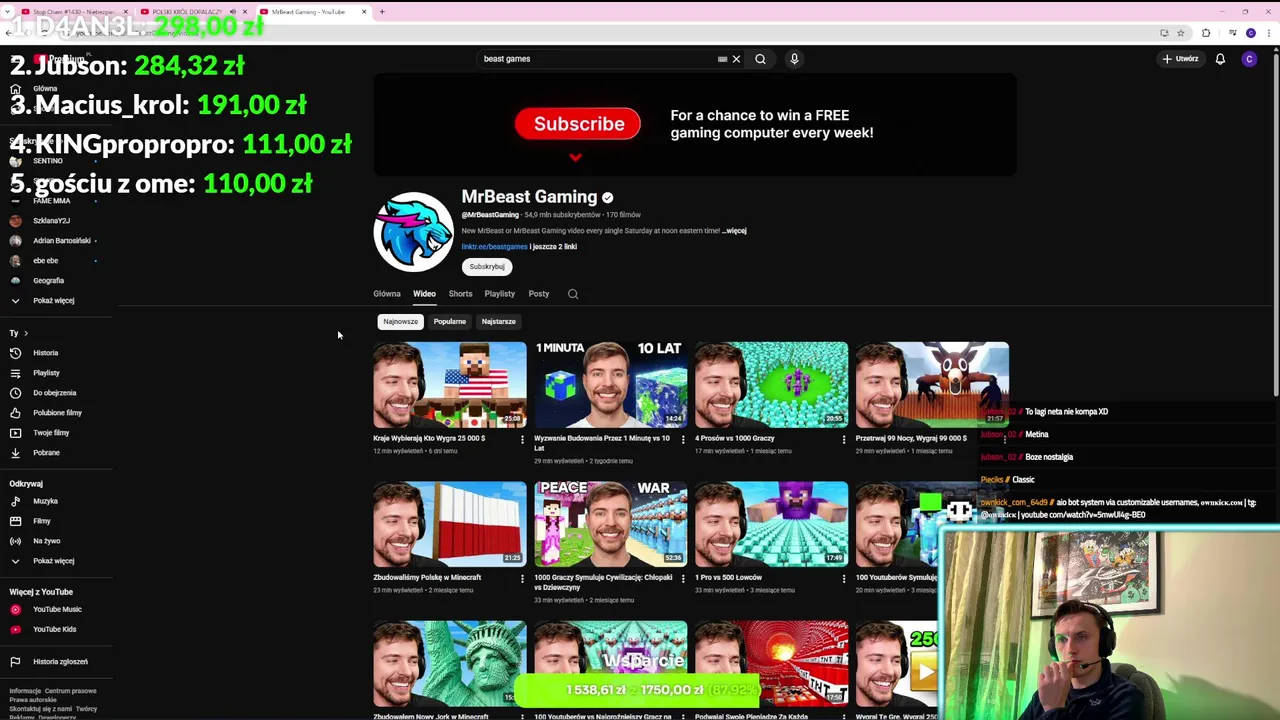The width and height of the screenshot is (1280, 720).
Task: Open the account avatar menu
Action: (x=1249, y=59)
